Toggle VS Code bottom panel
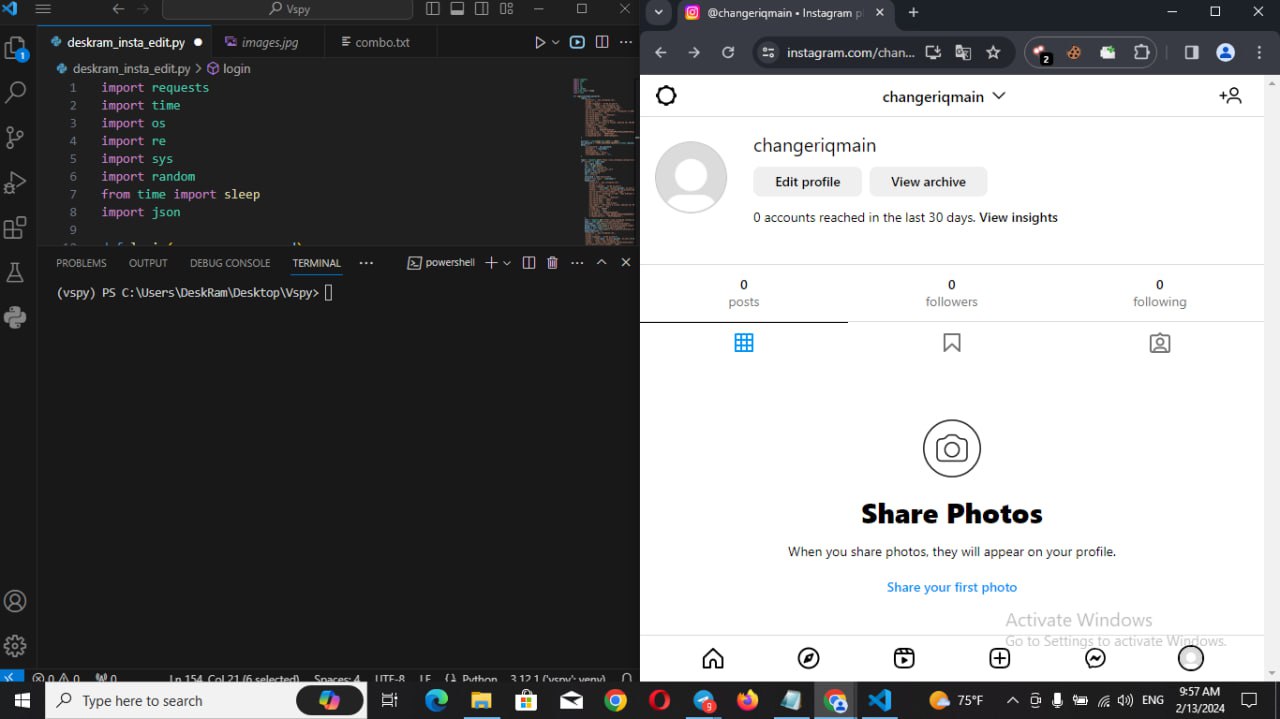The width and height of the screenshot is (1280, 719). pos(457,9)
